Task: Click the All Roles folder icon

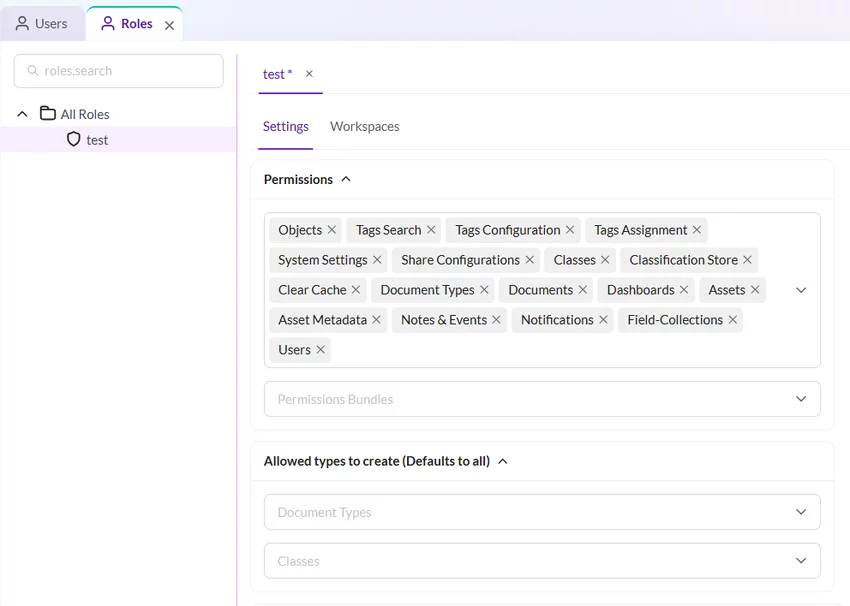Action: click(x=48, y=113)
